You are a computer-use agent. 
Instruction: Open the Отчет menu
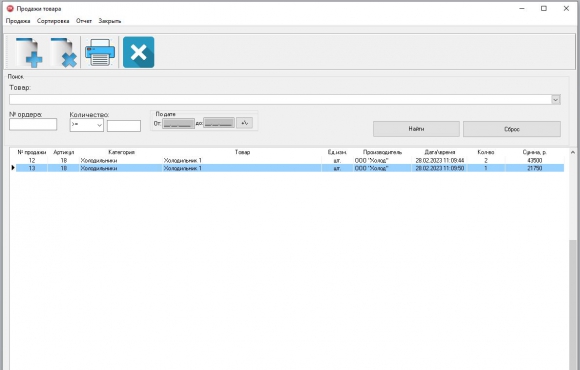[x=84, y=21]
